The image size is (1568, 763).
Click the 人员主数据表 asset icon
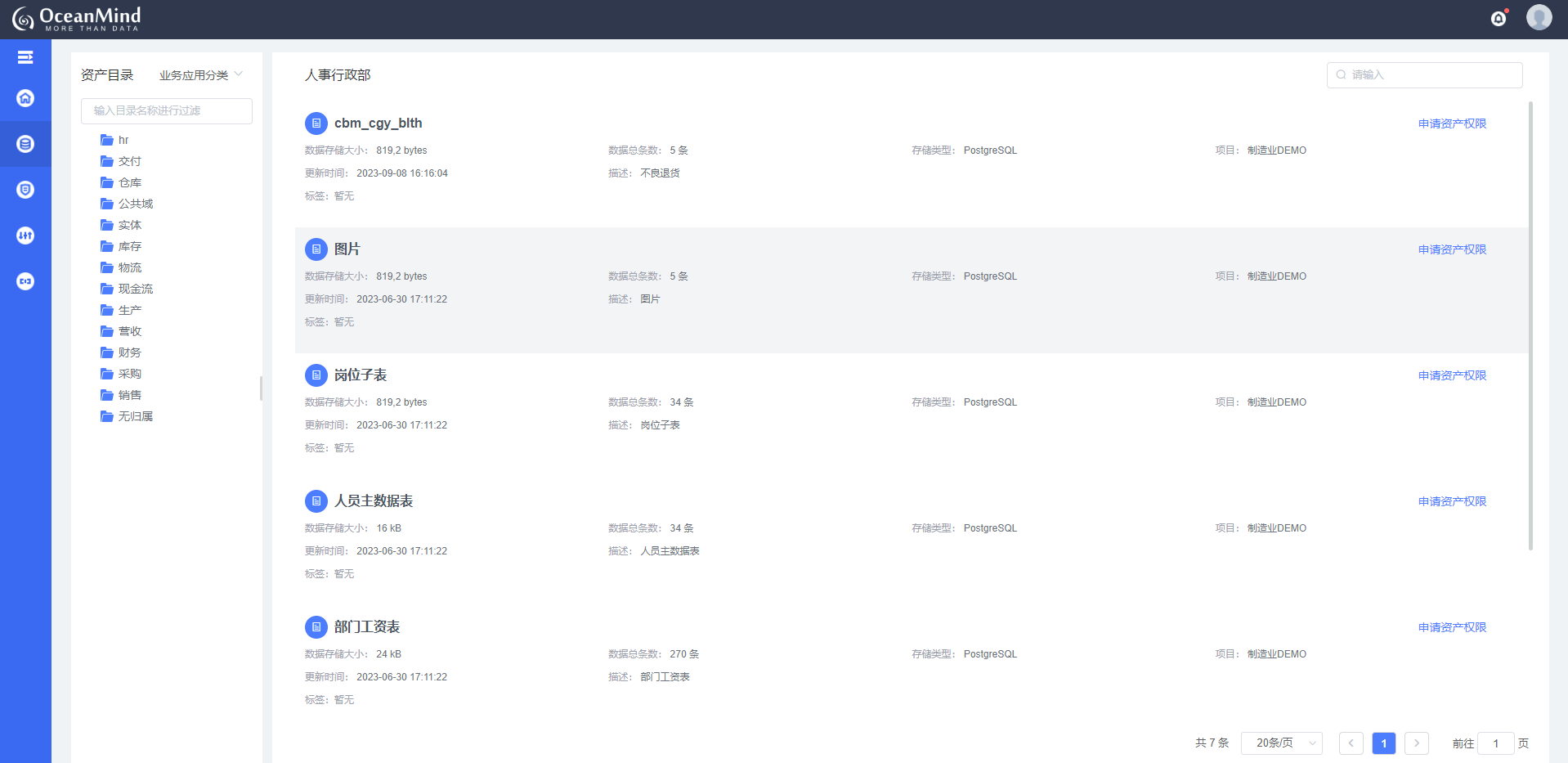coord(316,501)
